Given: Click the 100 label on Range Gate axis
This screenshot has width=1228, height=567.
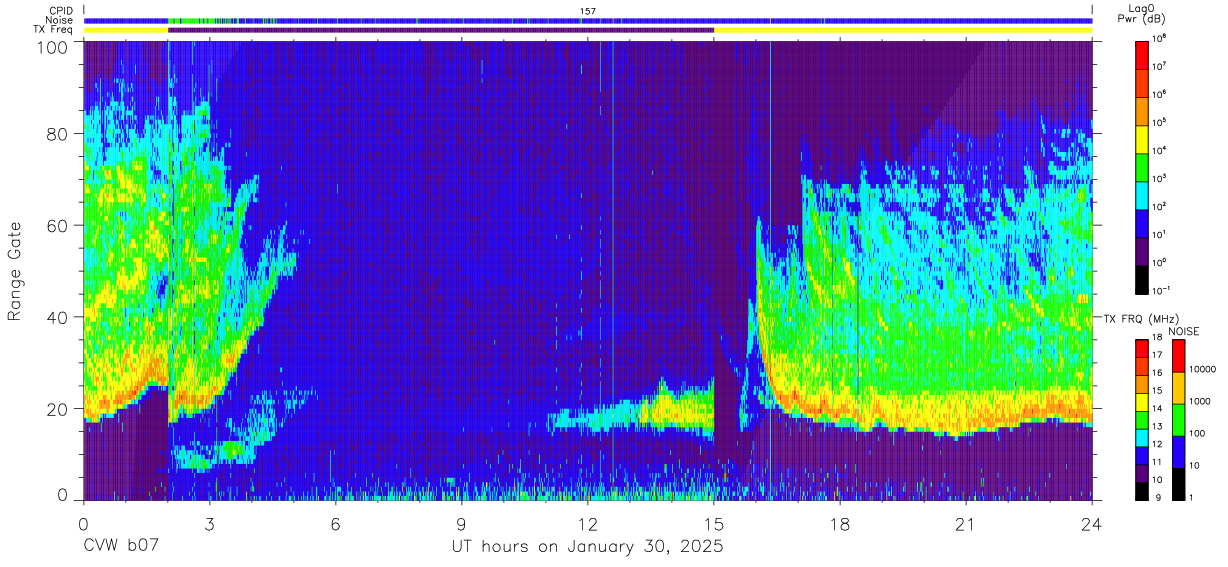Looking at the screenshot, I should (x=52, y=47).
